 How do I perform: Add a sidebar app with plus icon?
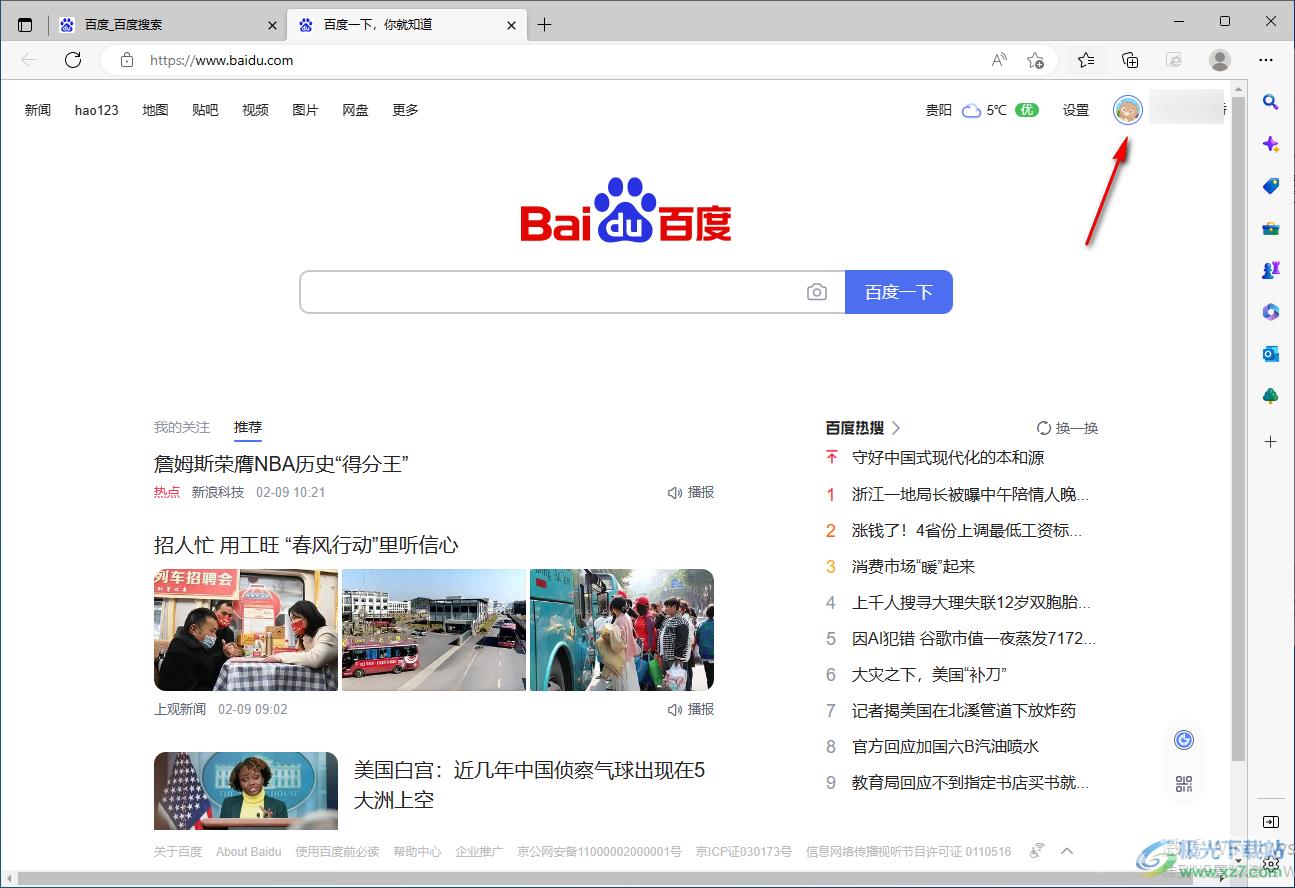(x=1270, y=441)
